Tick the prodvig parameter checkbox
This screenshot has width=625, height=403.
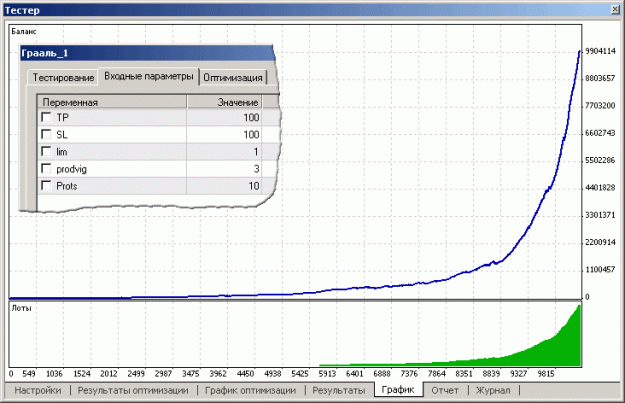coord(46,168)
